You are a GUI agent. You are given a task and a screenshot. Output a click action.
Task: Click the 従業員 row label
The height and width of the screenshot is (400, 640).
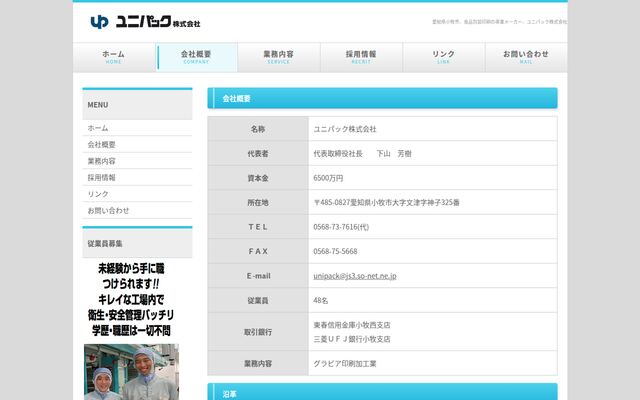258,300
